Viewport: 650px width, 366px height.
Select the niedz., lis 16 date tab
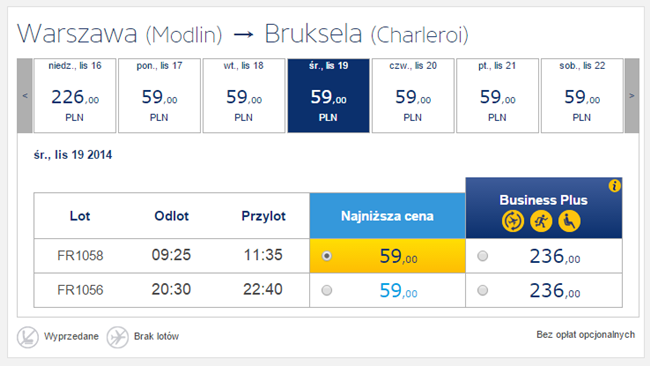[x=75, y=96]
